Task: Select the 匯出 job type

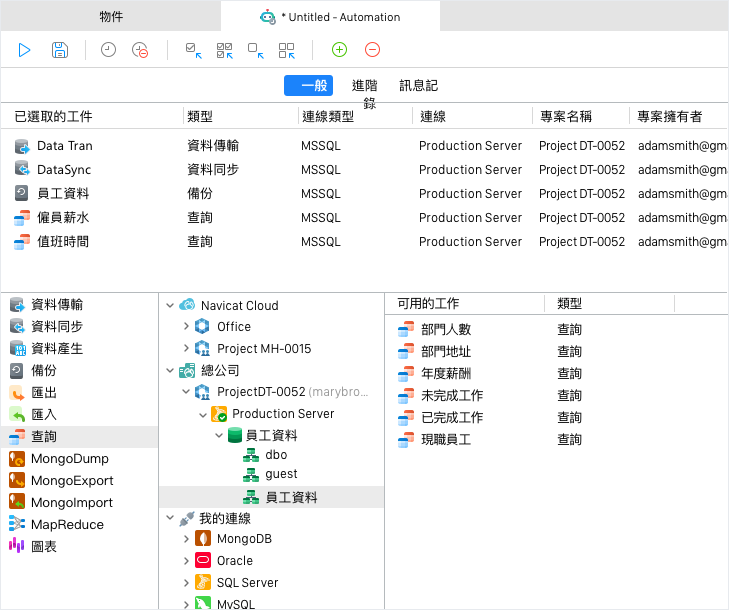Action: 44,393
